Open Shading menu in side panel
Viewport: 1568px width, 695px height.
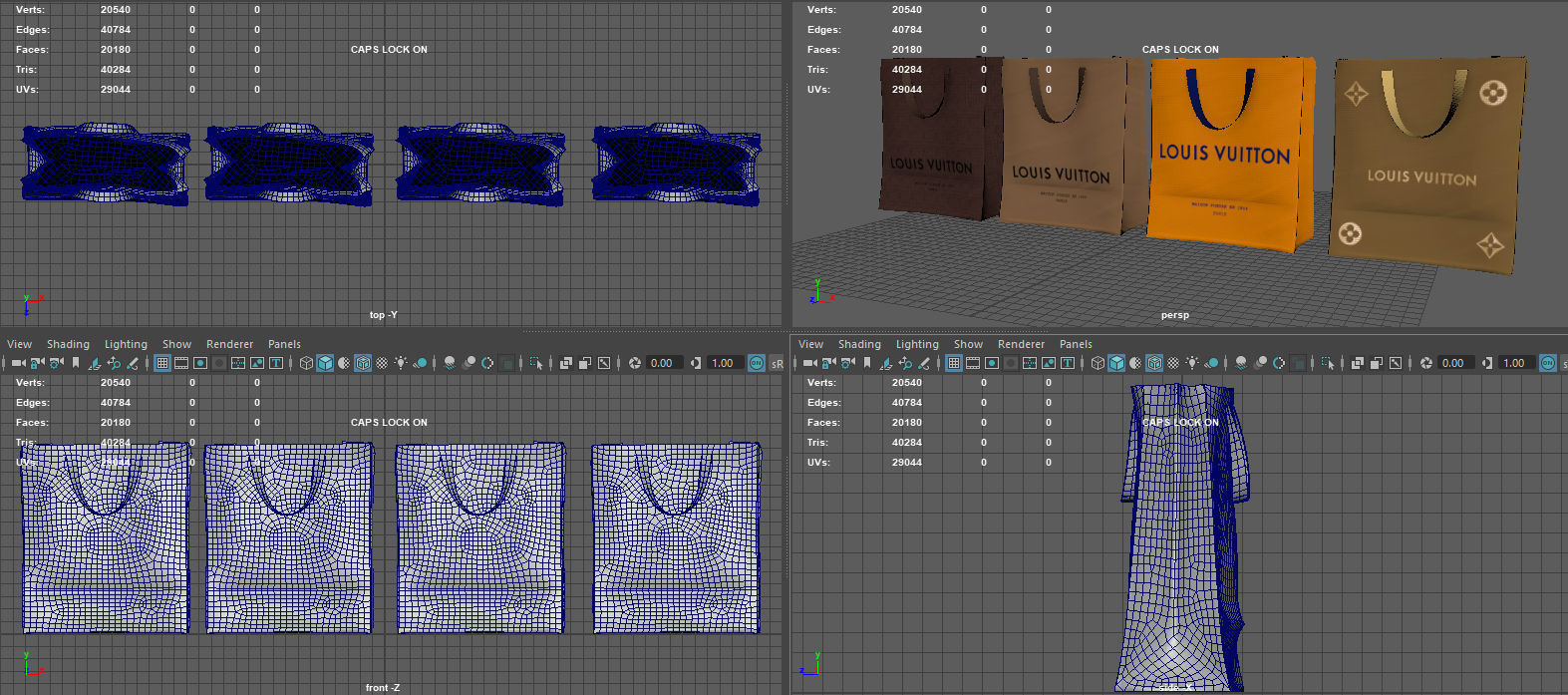(859, 344)
